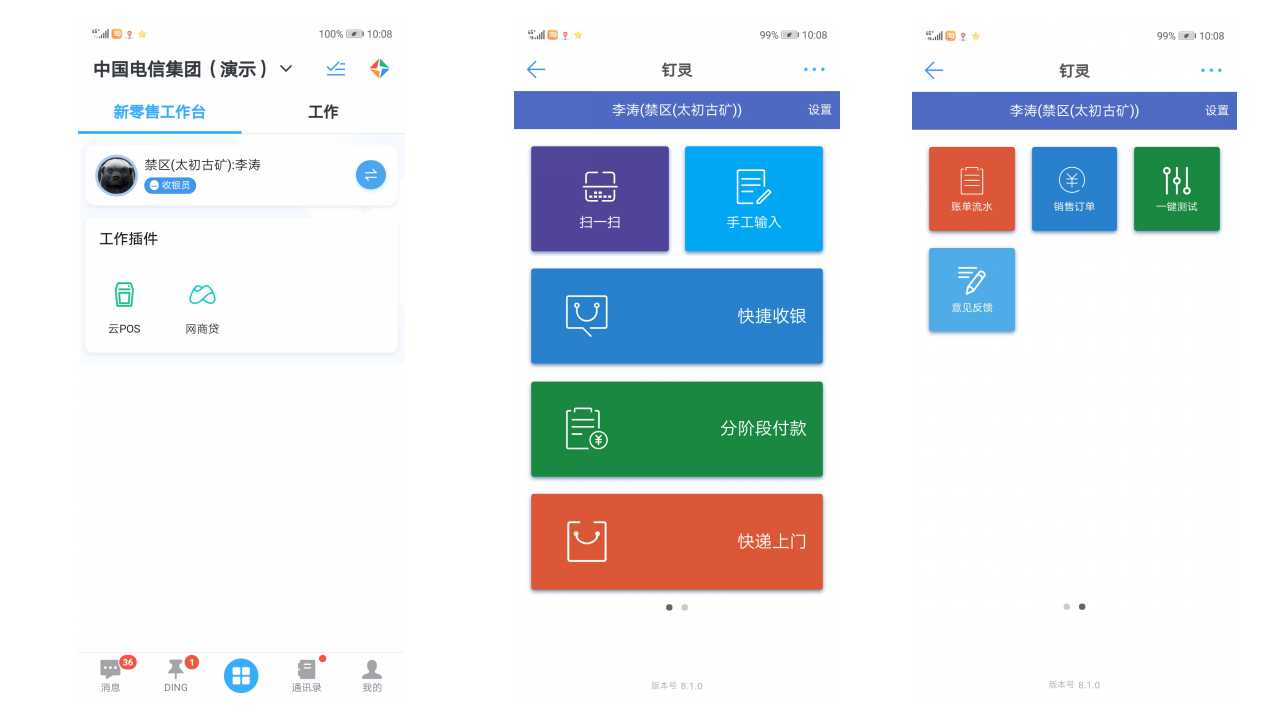Open the 账单流水 tile

[972, 189]
